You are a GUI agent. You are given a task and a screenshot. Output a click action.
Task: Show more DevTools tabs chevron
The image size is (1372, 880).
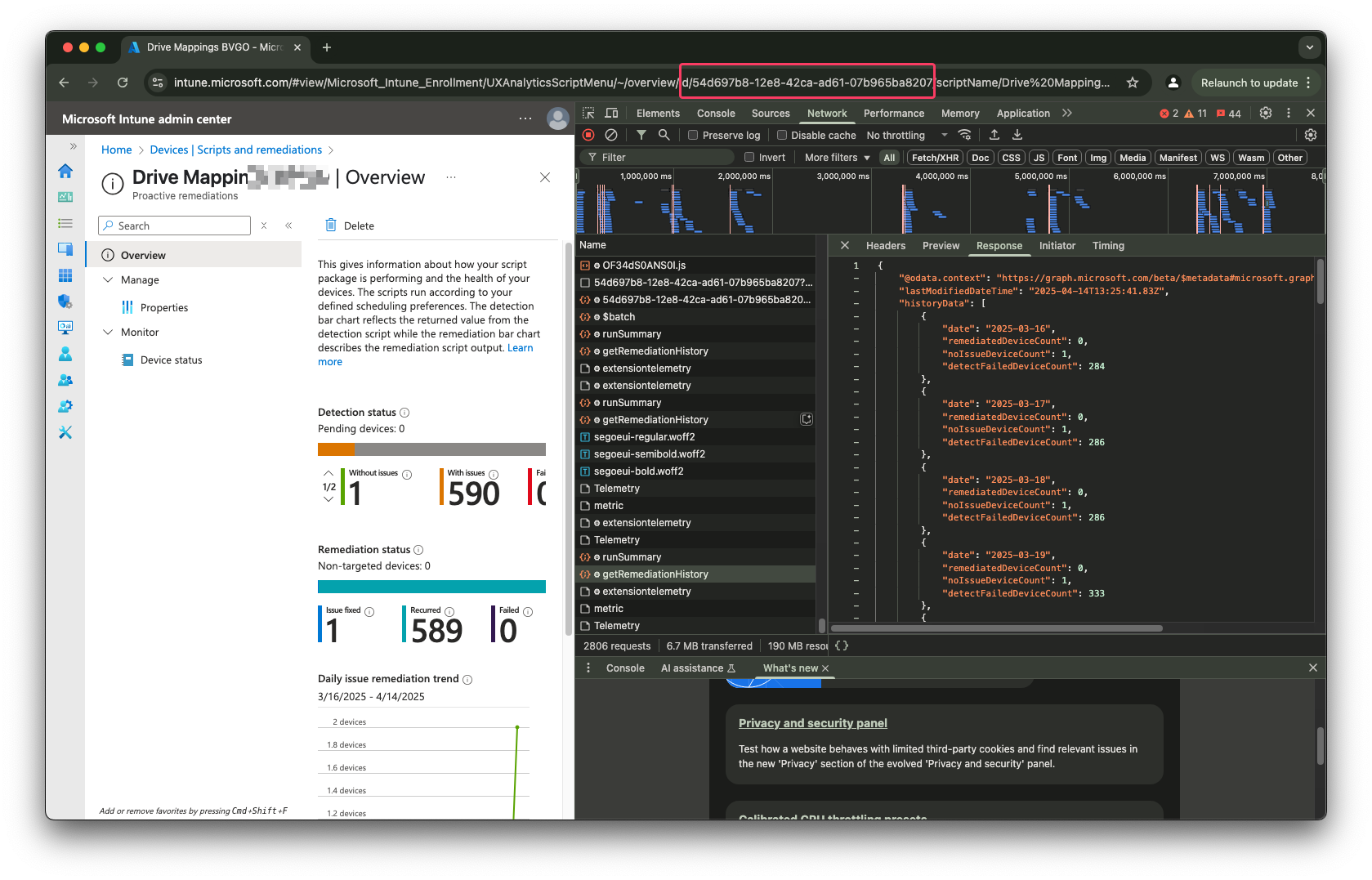coord(1067,113)
